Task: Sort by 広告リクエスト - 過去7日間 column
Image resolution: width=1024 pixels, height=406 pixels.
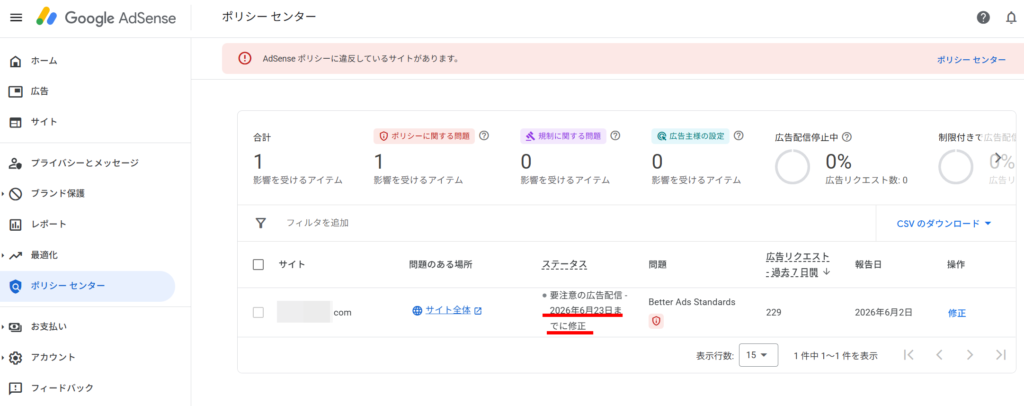Action: (798, 264)
